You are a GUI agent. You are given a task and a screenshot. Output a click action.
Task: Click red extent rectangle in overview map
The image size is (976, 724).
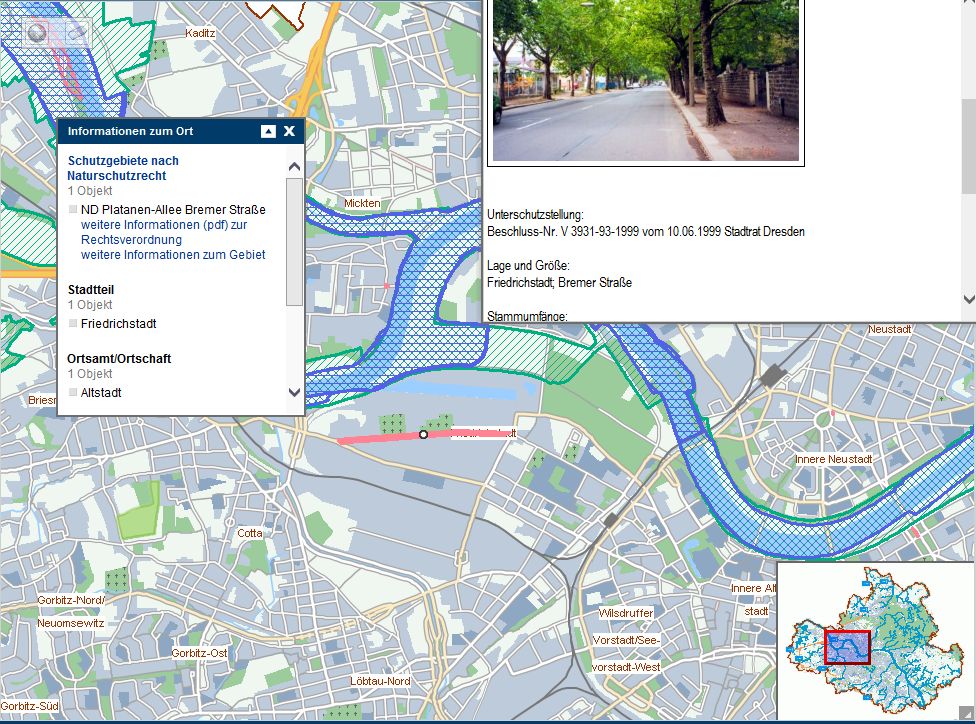pos(847,647)
